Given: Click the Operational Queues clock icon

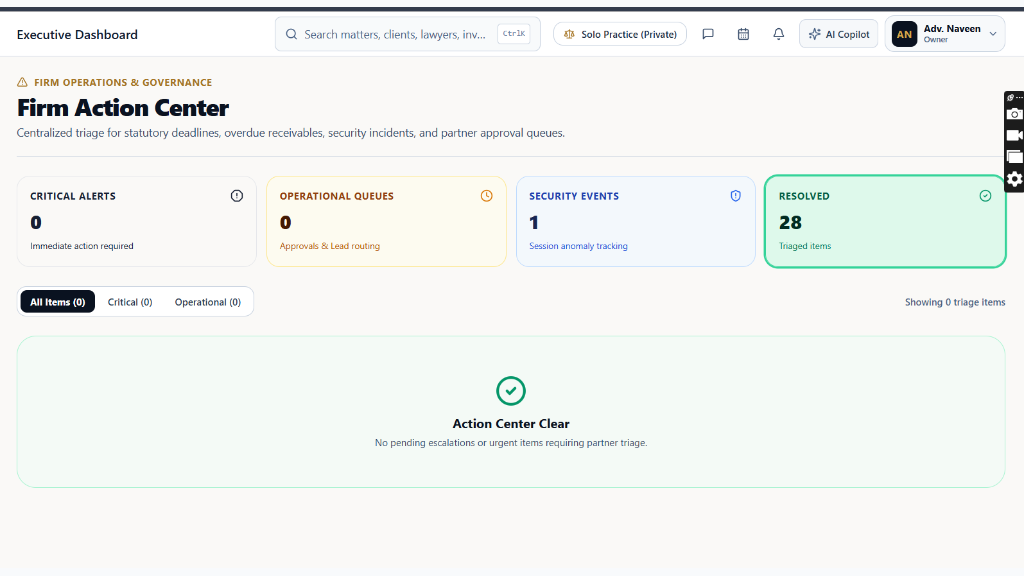Looking at the screenshot, I should (x=487, y=196).
